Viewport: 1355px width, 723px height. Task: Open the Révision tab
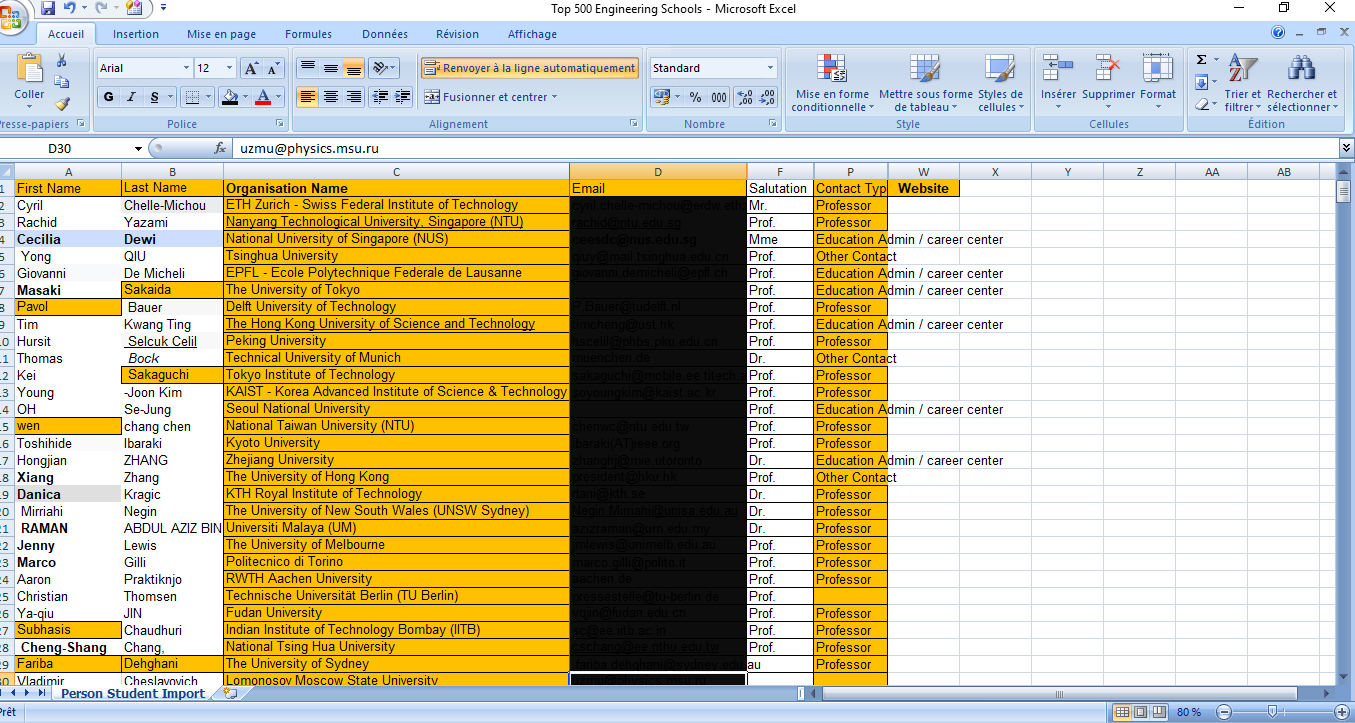click(457, 34)
